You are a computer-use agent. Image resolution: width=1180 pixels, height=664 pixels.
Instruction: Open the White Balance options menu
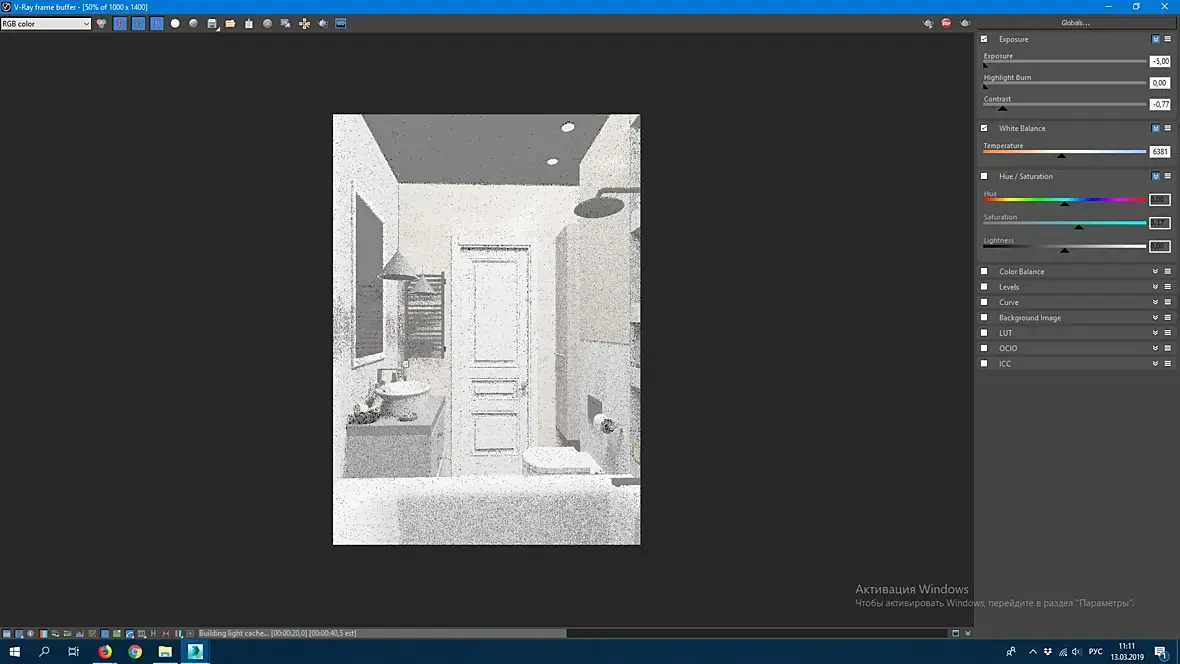[1168, 128]
